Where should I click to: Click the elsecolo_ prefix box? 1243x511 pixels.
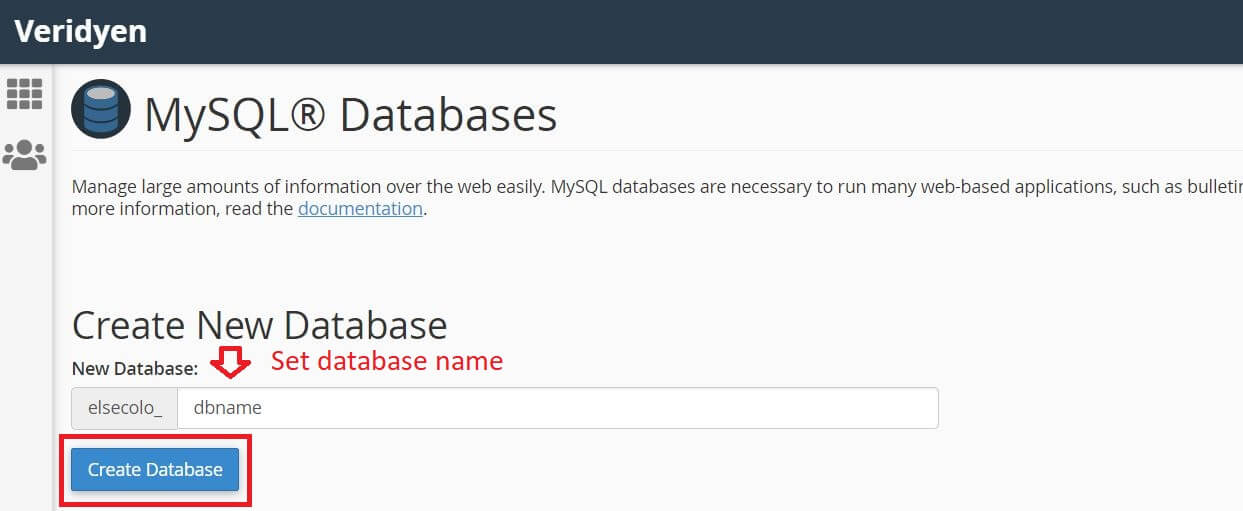point(124,408)
